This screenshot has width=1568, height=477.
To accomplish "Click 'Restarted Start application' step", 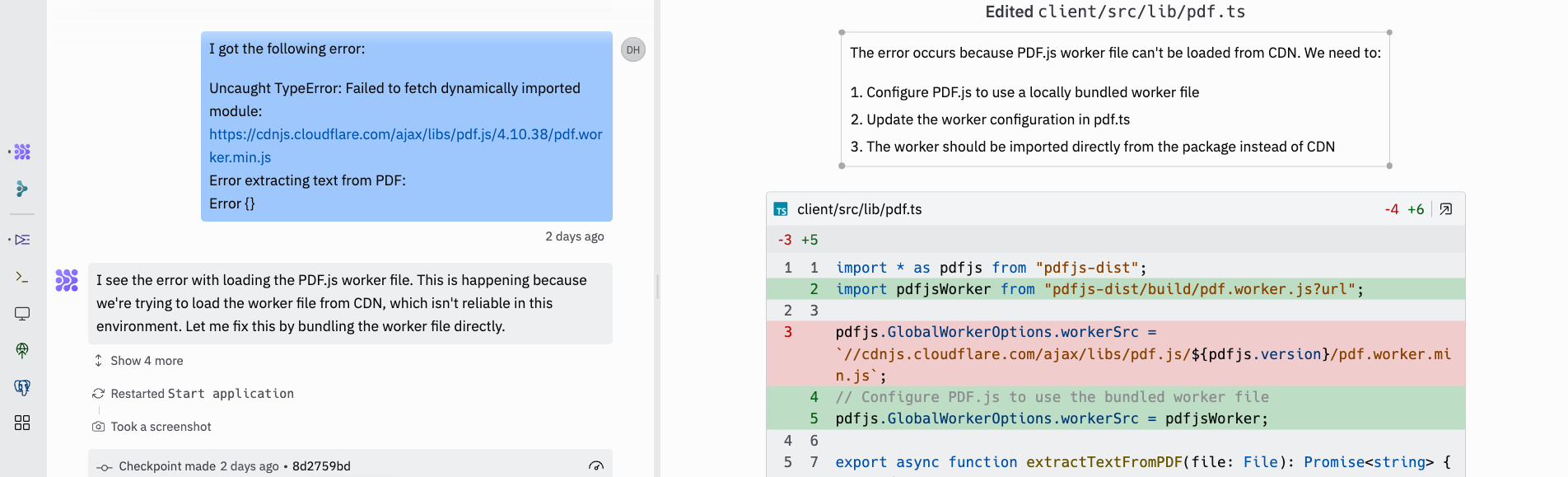I will coord(202,394).
